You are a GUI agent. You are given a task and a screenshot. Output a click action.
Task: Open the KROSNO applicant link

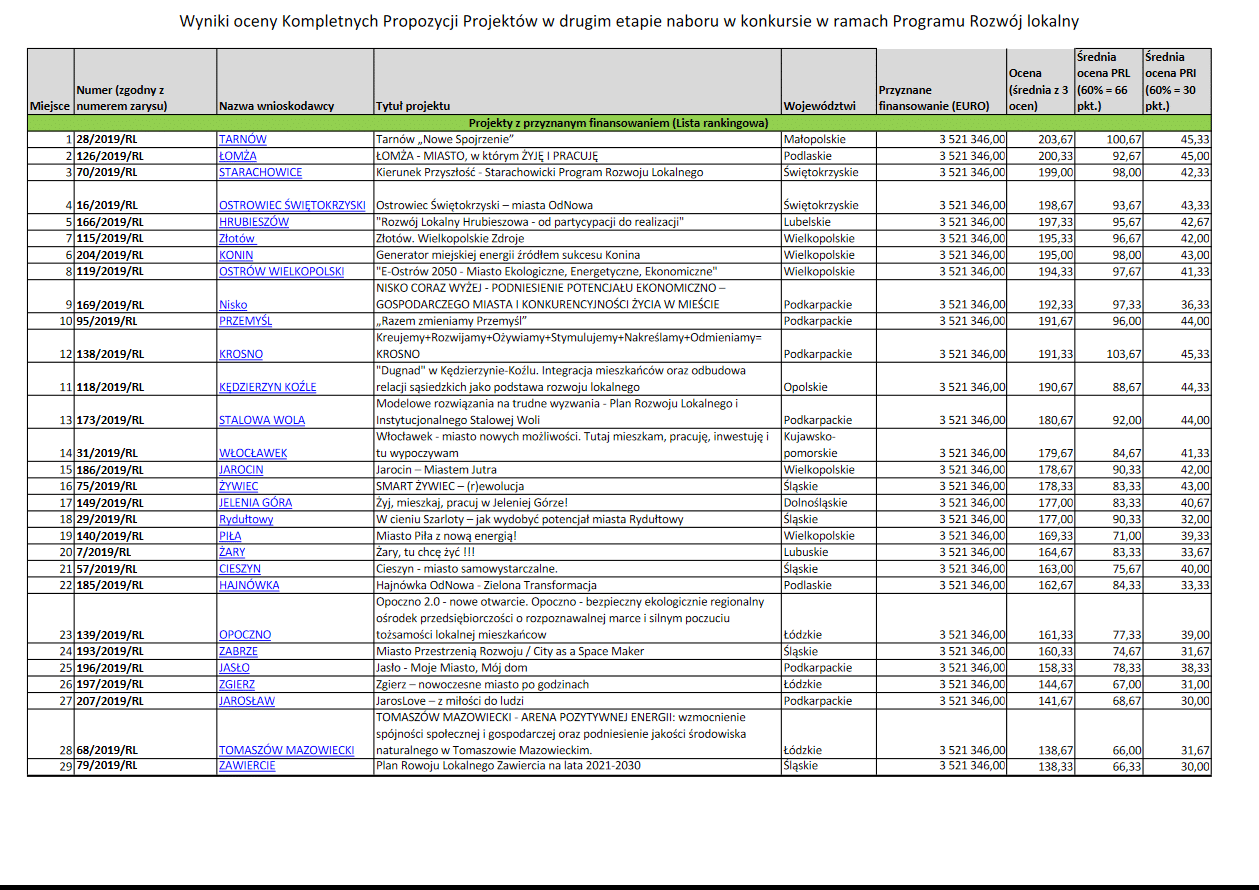tap(241, 354)
